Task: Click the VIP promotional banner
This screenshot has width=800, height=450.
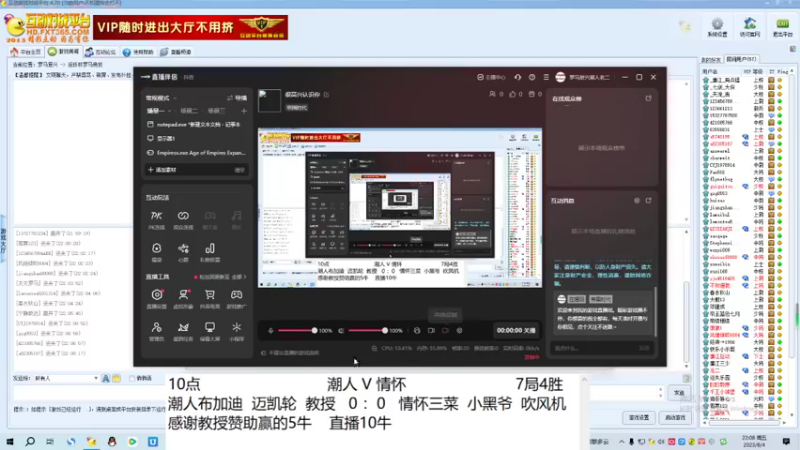Action: (x=190, y=27)
